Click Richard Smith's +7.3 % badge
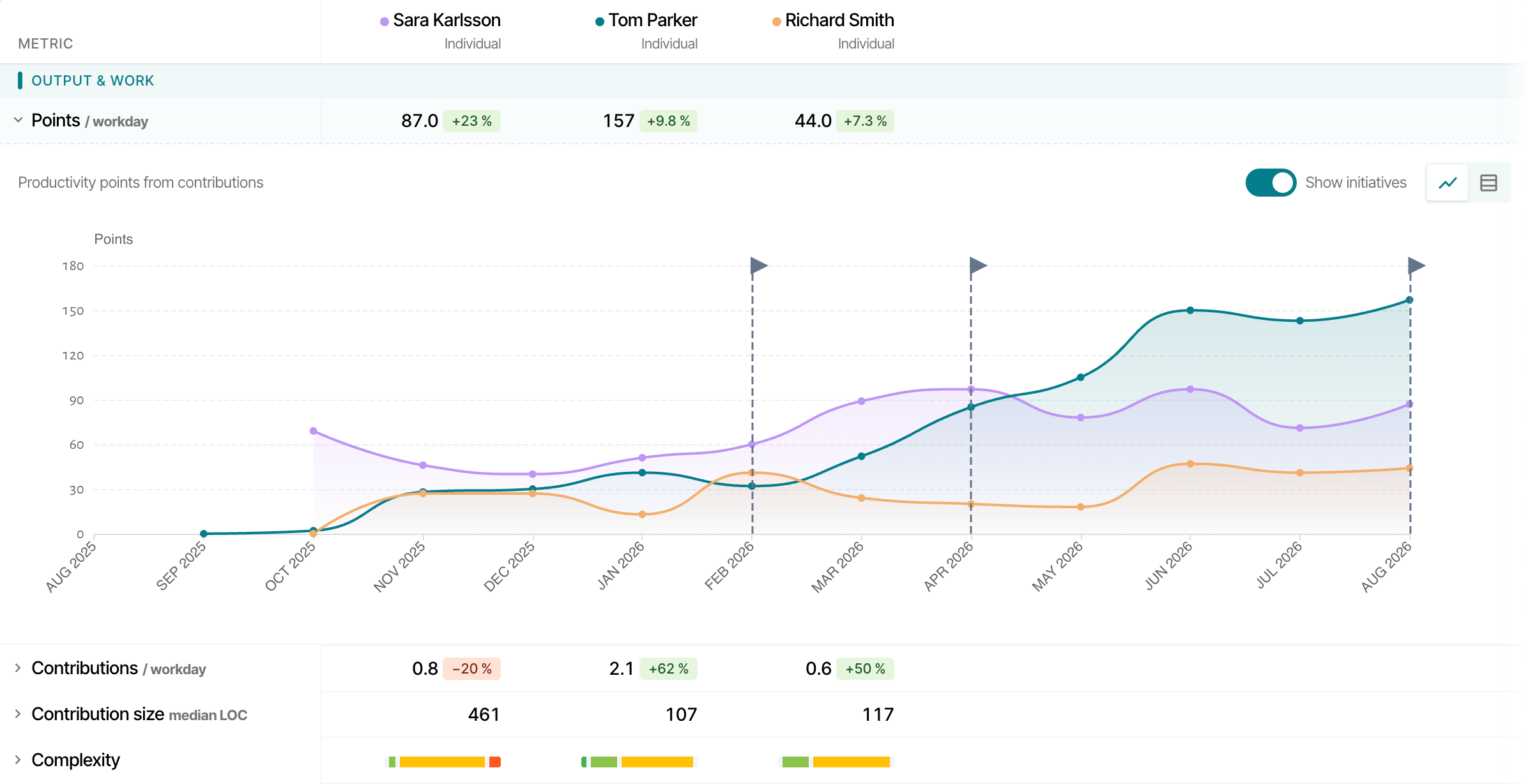Viewport: 1528px width, 784px height. pyautogui.click(x=865, y=121)
